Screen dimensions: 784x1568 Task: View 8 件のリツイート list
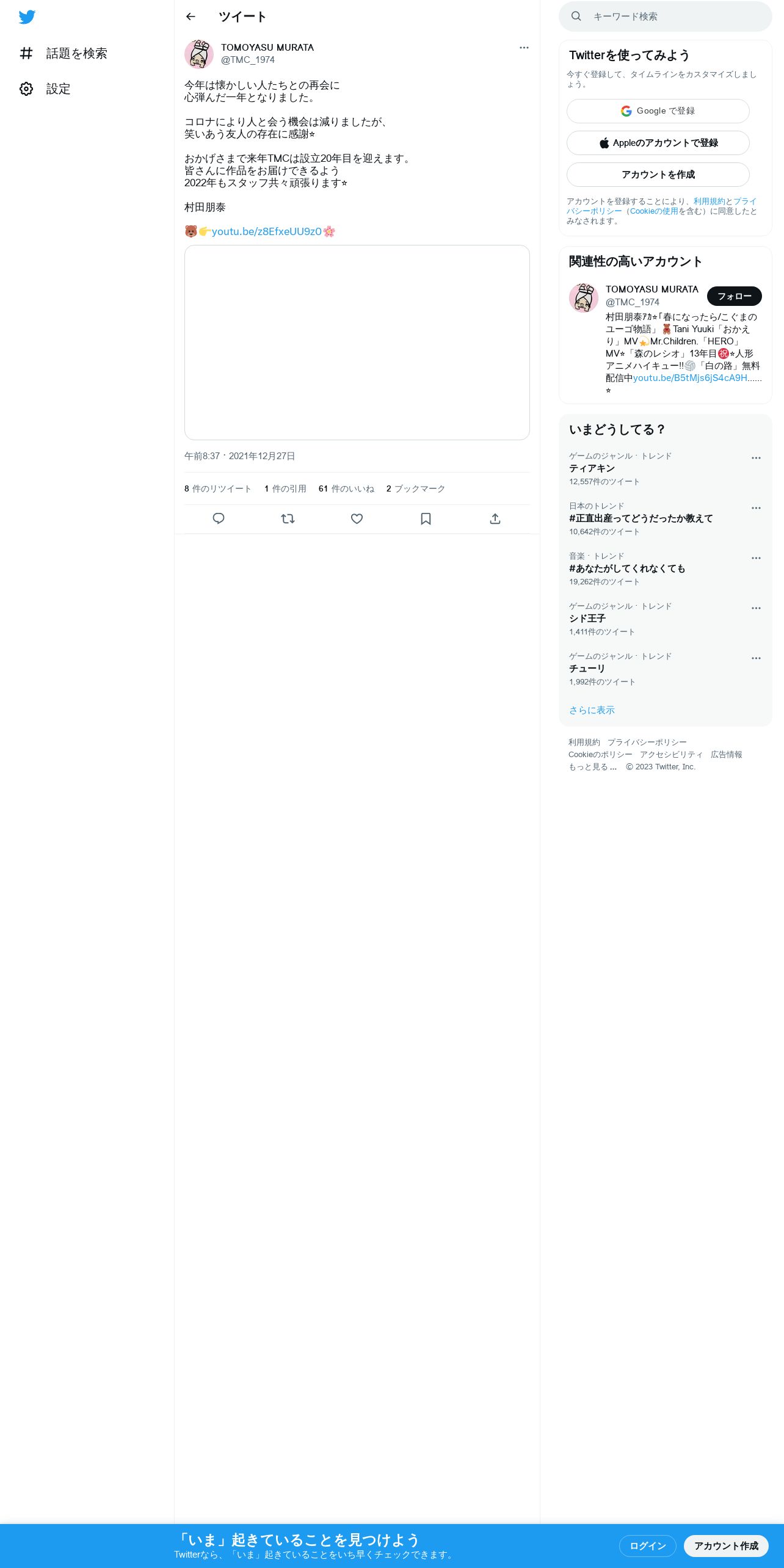(x=218, y=489)
